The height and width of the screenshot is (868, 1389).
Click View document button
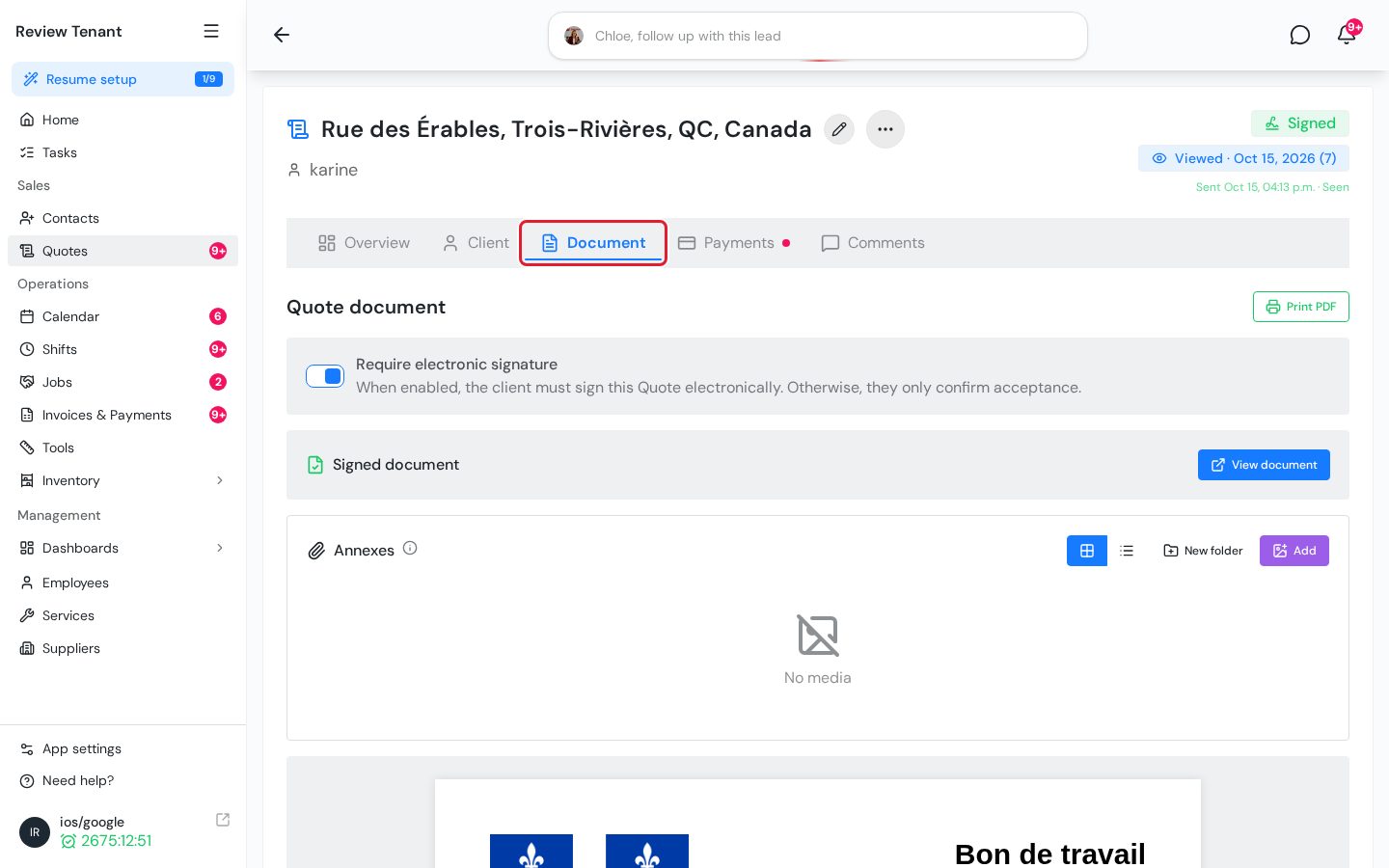point(1264,465)
